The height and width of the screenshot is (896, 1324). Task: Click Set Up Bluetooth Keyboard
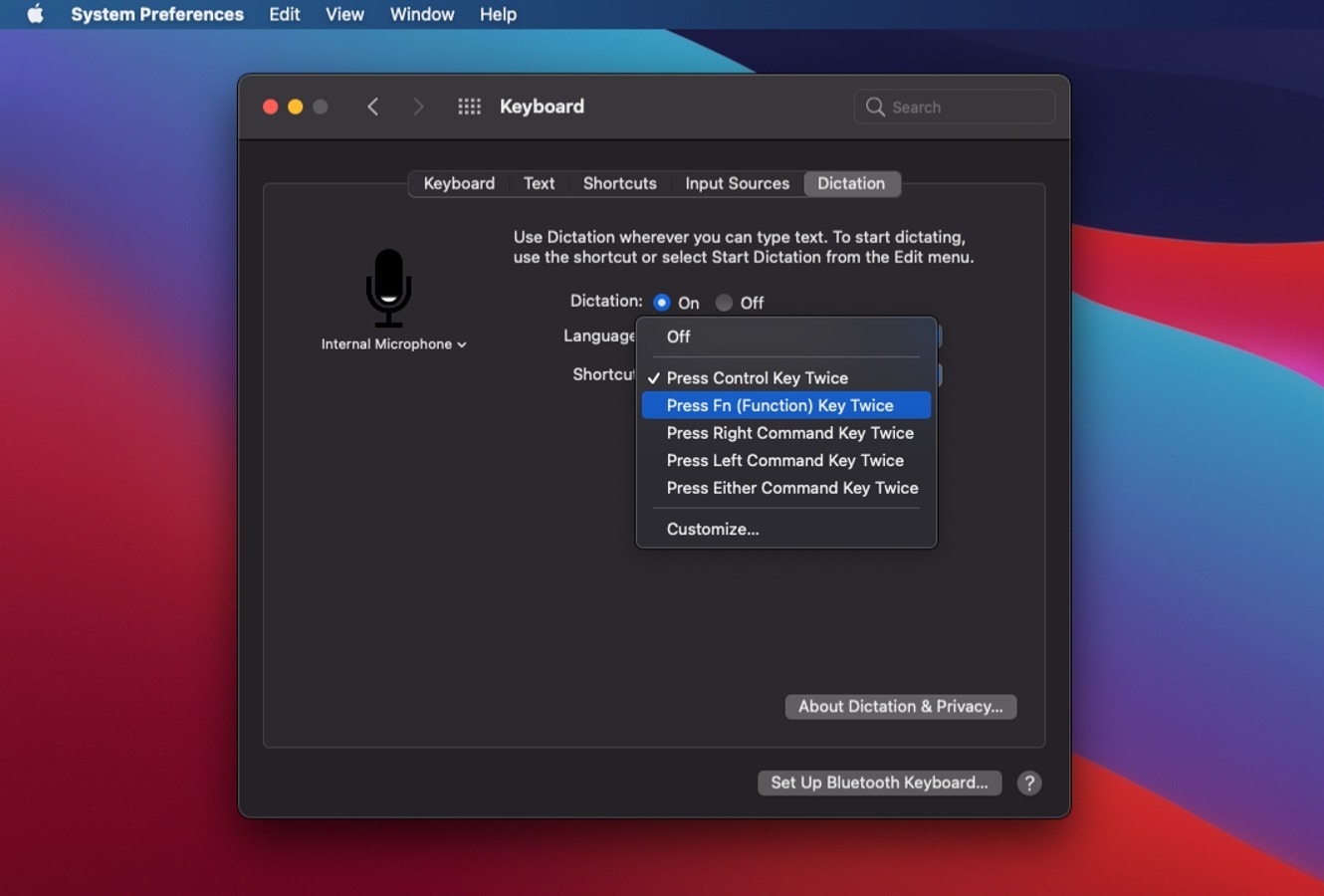click(x=879, y=783)
